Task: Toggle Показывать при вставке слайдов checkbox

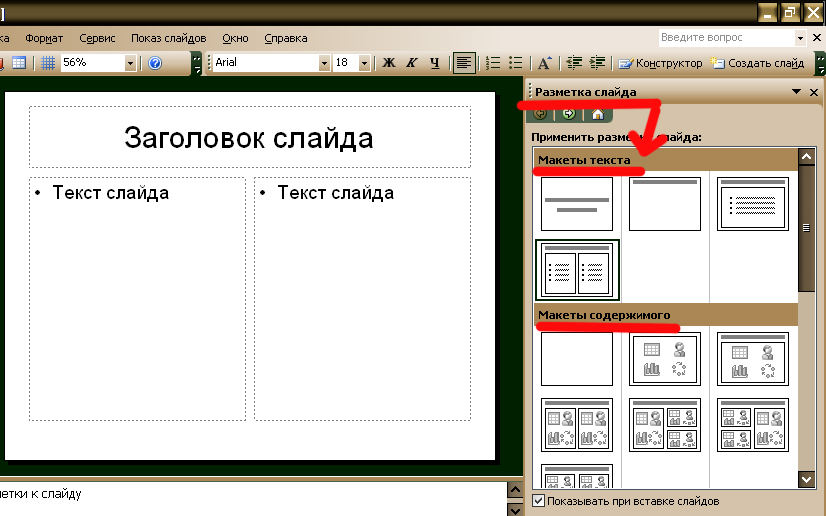Action: [x=538, y=501]
